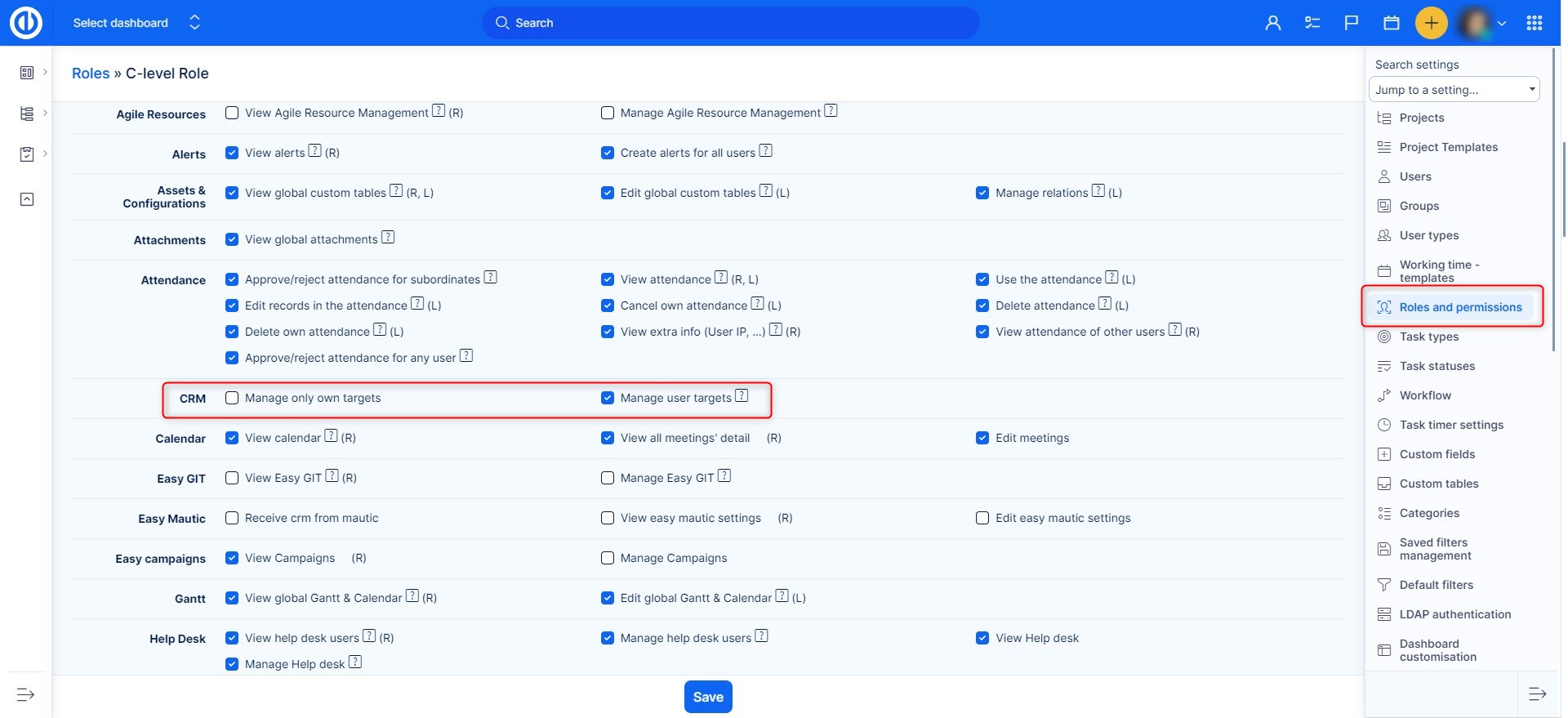Click the flag icon in top bar
Screen dimensions: 1568x718
tap(1352, 23)
